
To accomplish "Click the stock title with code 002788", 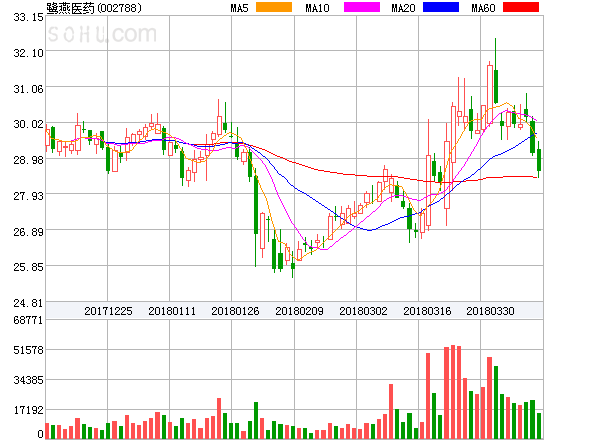I will click(94, 8).
